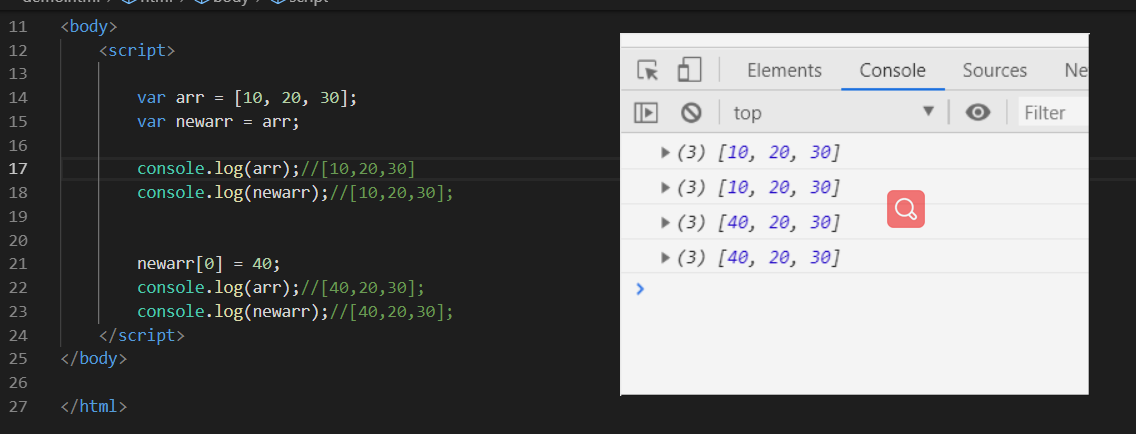1136x434 pixels.
Task: Toggle the device toolbar icon in DevTools
Action: pos(689,70)
